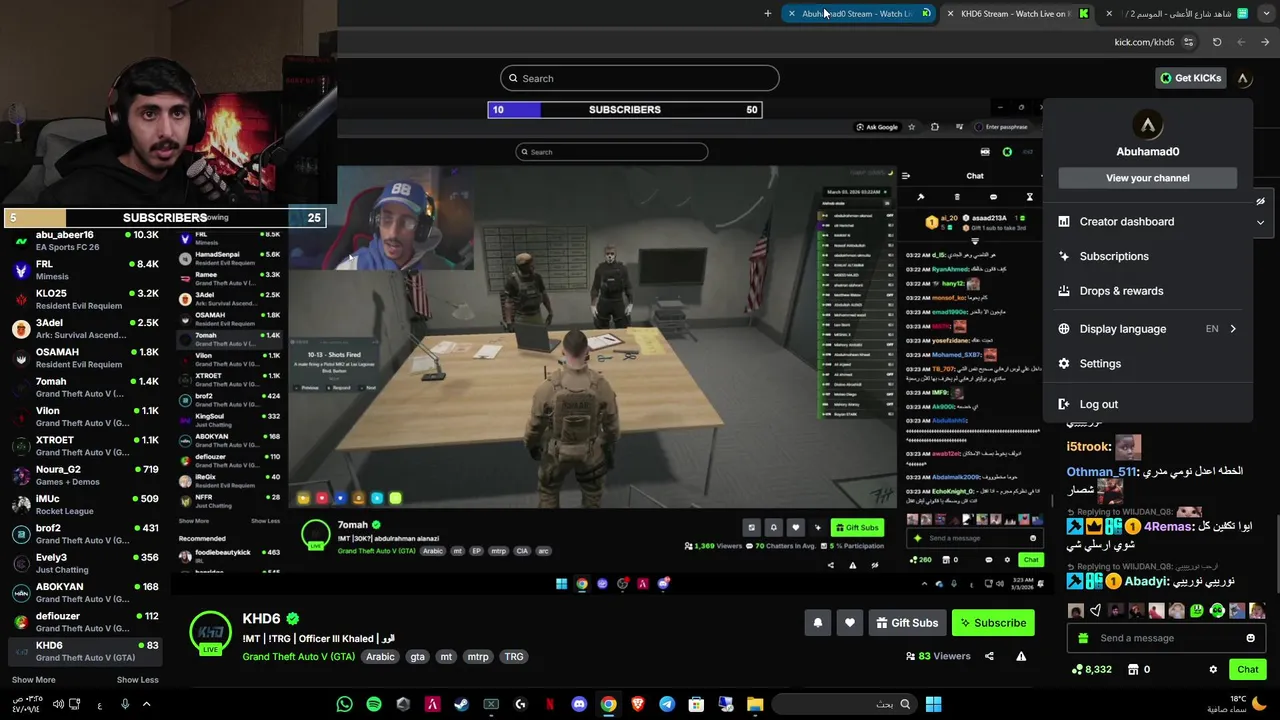Switch to the KHD6 Stream tab

coord(1018,13)
